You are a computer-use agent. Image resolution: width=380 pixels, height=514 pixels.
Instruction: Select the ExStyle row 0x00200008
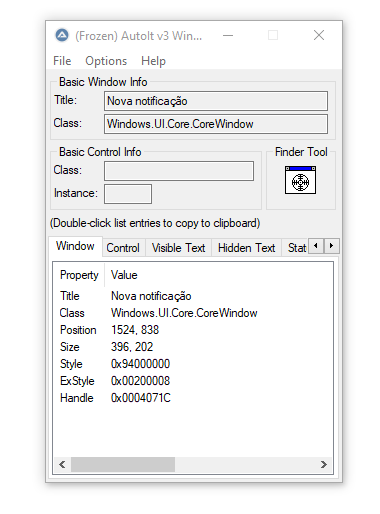coord(193,381)
